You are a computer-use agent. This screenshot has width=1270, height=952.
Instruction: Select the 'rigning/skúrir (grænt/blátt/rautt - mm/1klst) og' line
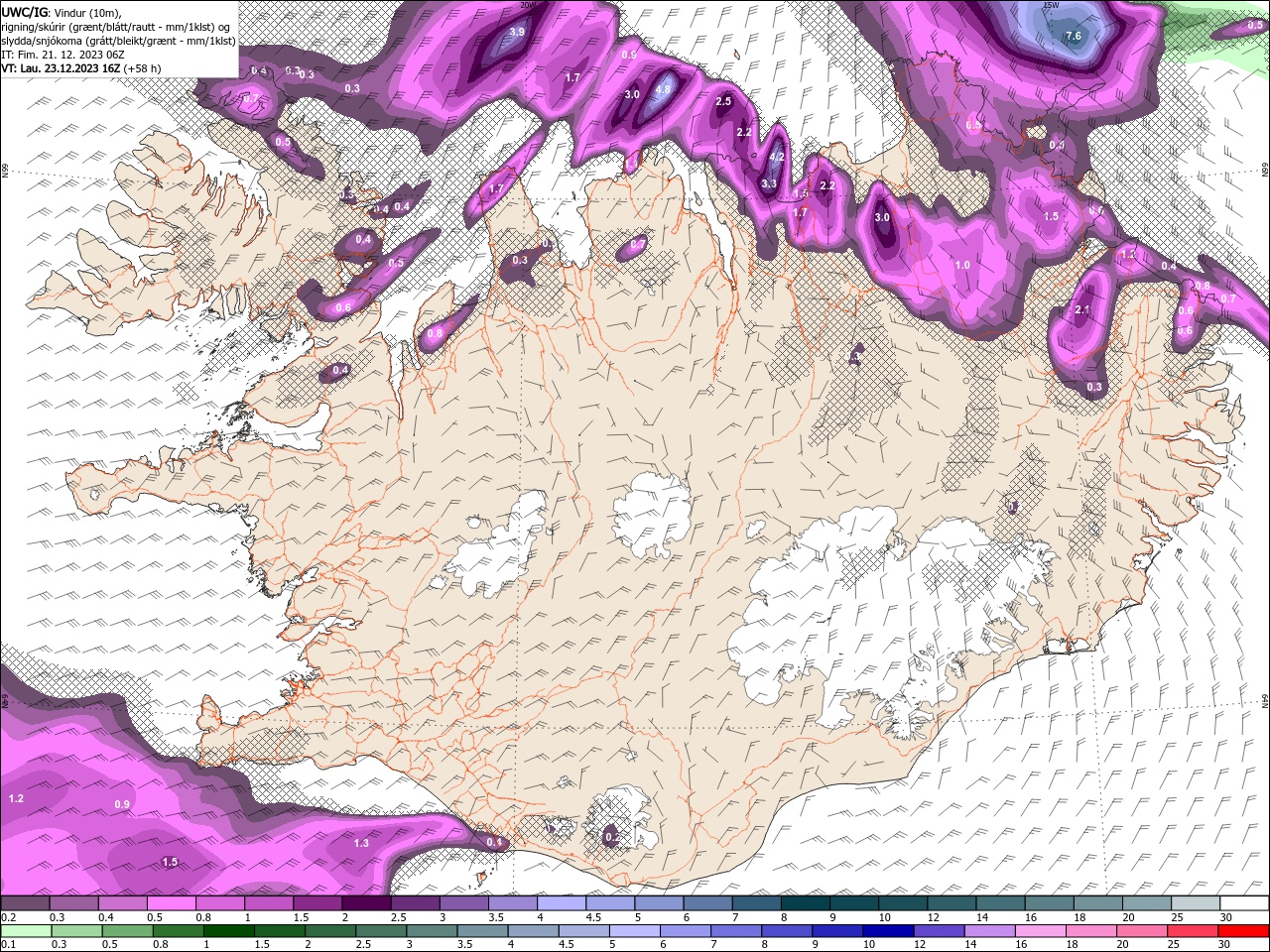[117, 26]
